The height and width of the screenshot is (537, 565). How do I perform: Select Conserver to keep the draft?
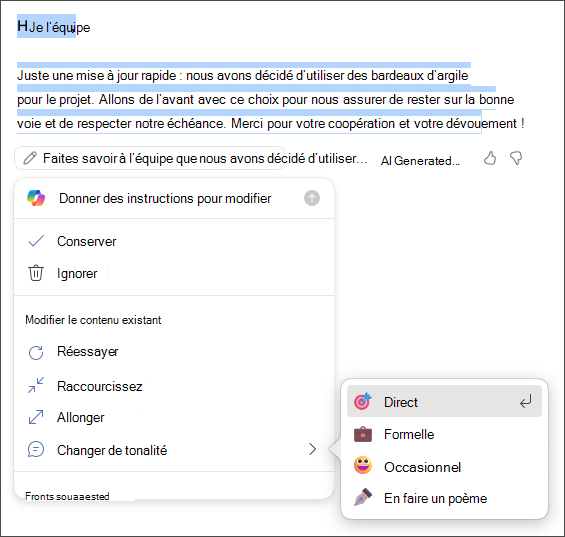174,241
